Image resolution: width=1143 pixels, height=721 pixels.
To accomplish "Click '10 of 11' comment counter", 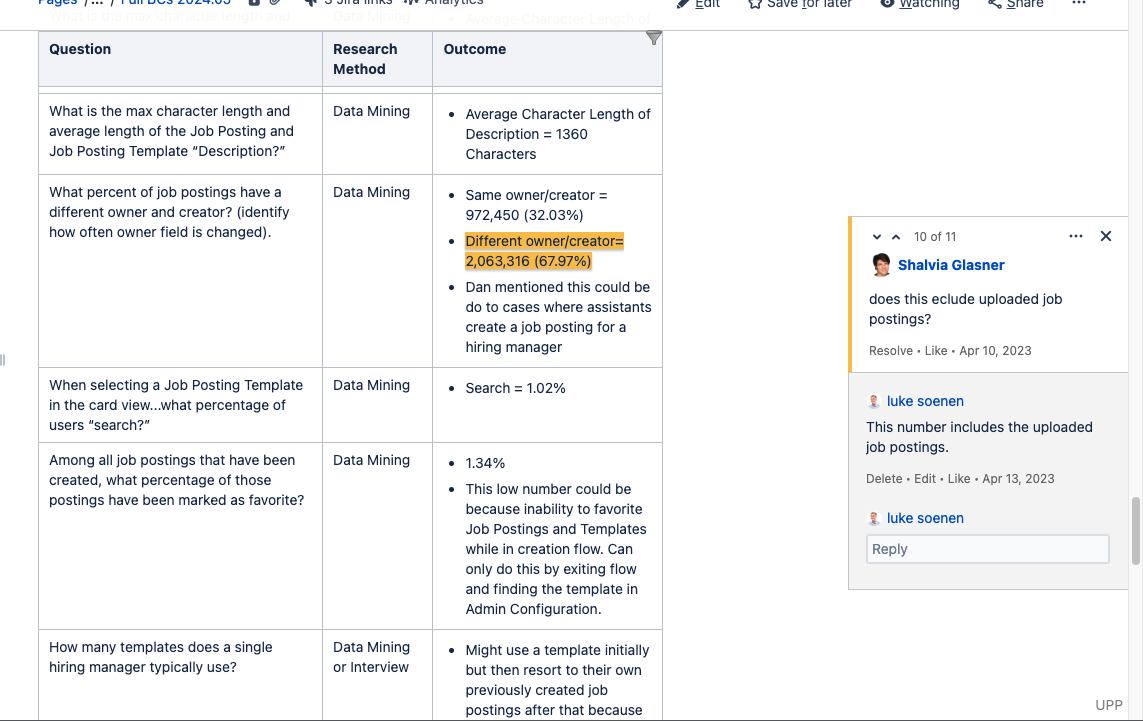I will pyautogui.click(x=935, y=237).
